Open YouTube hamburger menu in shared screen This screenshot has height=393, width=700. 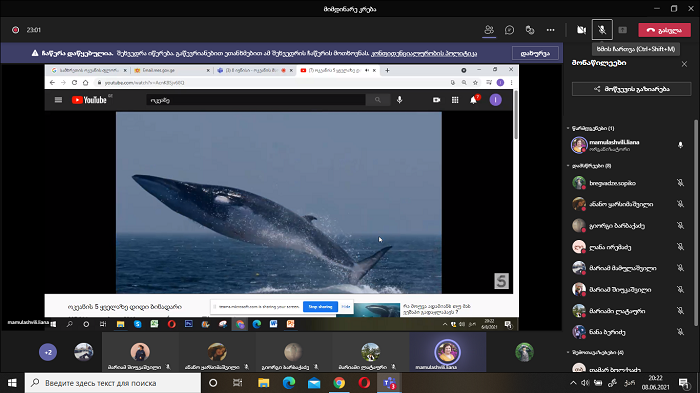coord(58,100)
